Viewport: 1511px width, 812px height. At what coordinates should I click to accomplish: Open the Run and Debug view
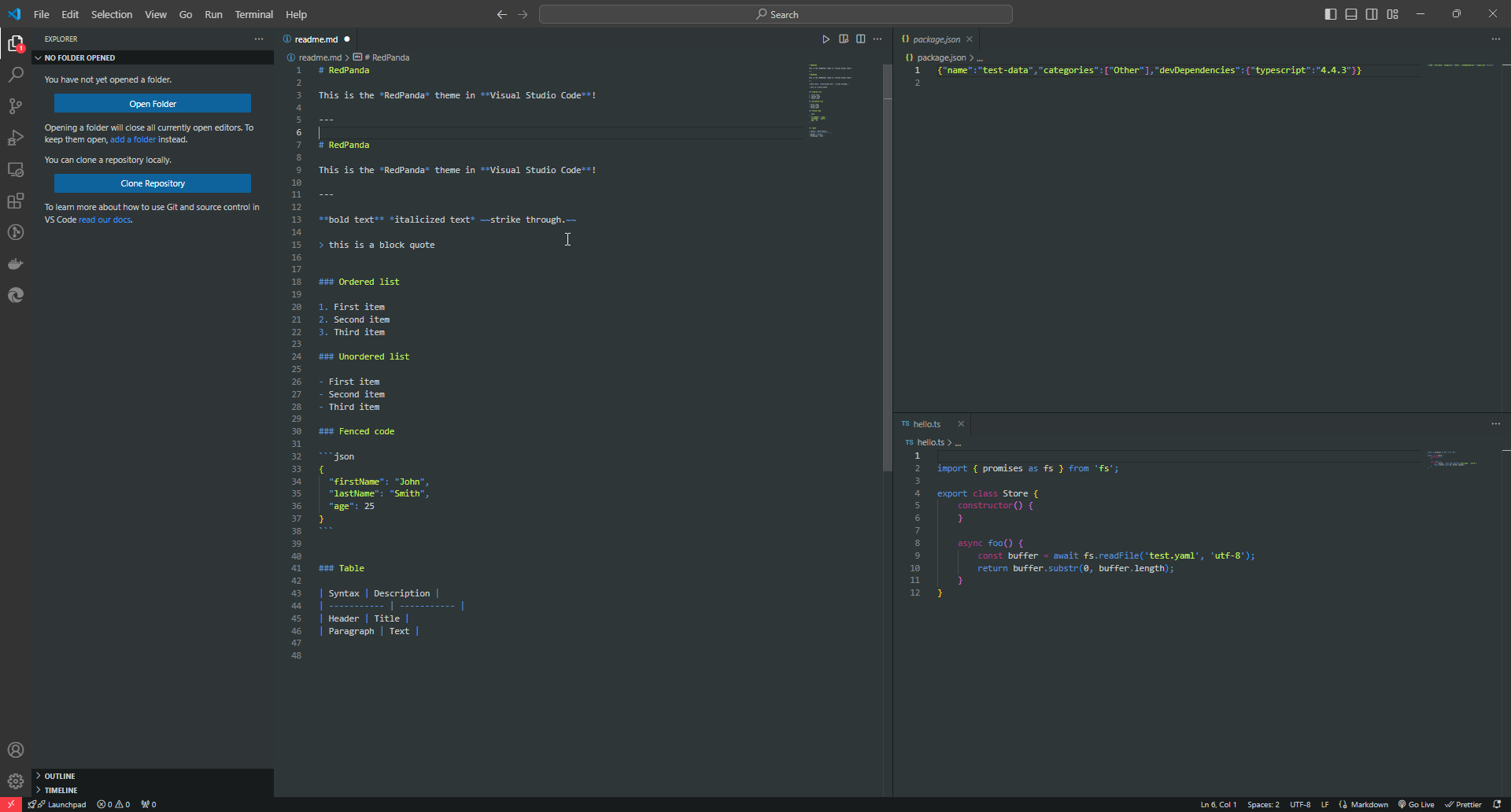(16, 138)
